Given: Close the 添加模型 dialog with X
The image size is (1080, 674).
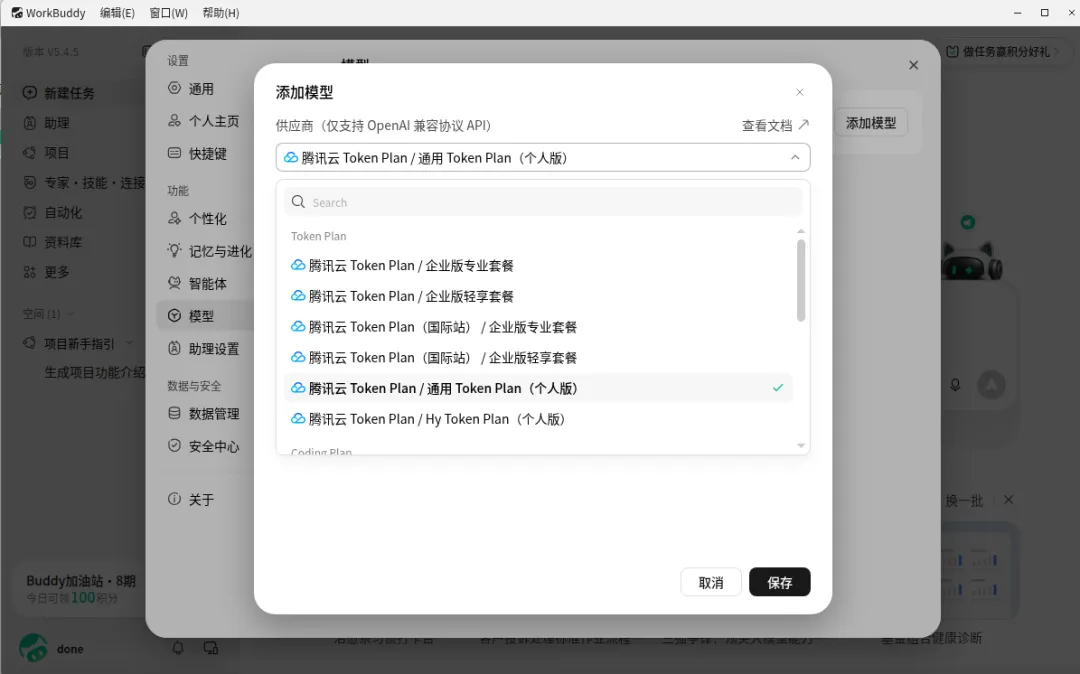Looking at the screenshot, I should click(800, 92).
